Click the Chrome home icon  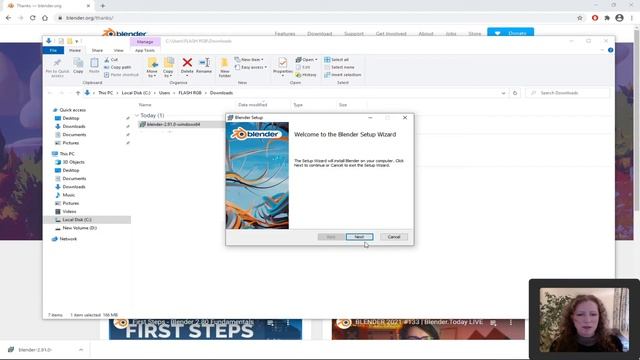click(x=45, y=18)
